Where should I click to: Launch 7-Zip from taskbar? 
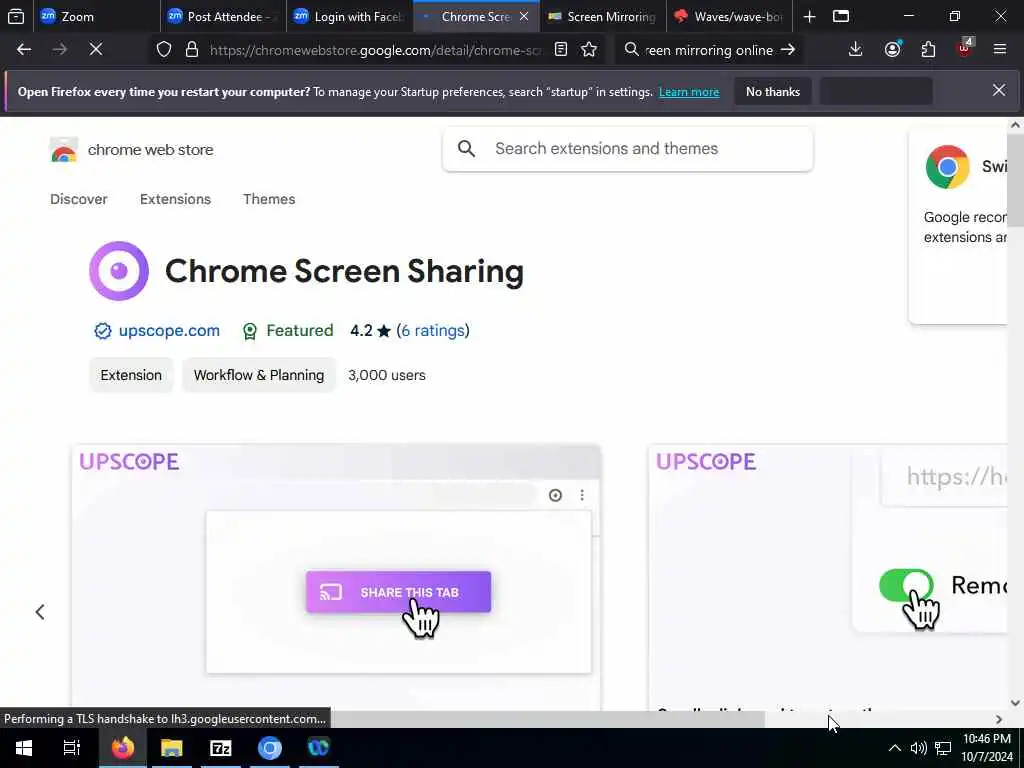(x=221, y=748)
